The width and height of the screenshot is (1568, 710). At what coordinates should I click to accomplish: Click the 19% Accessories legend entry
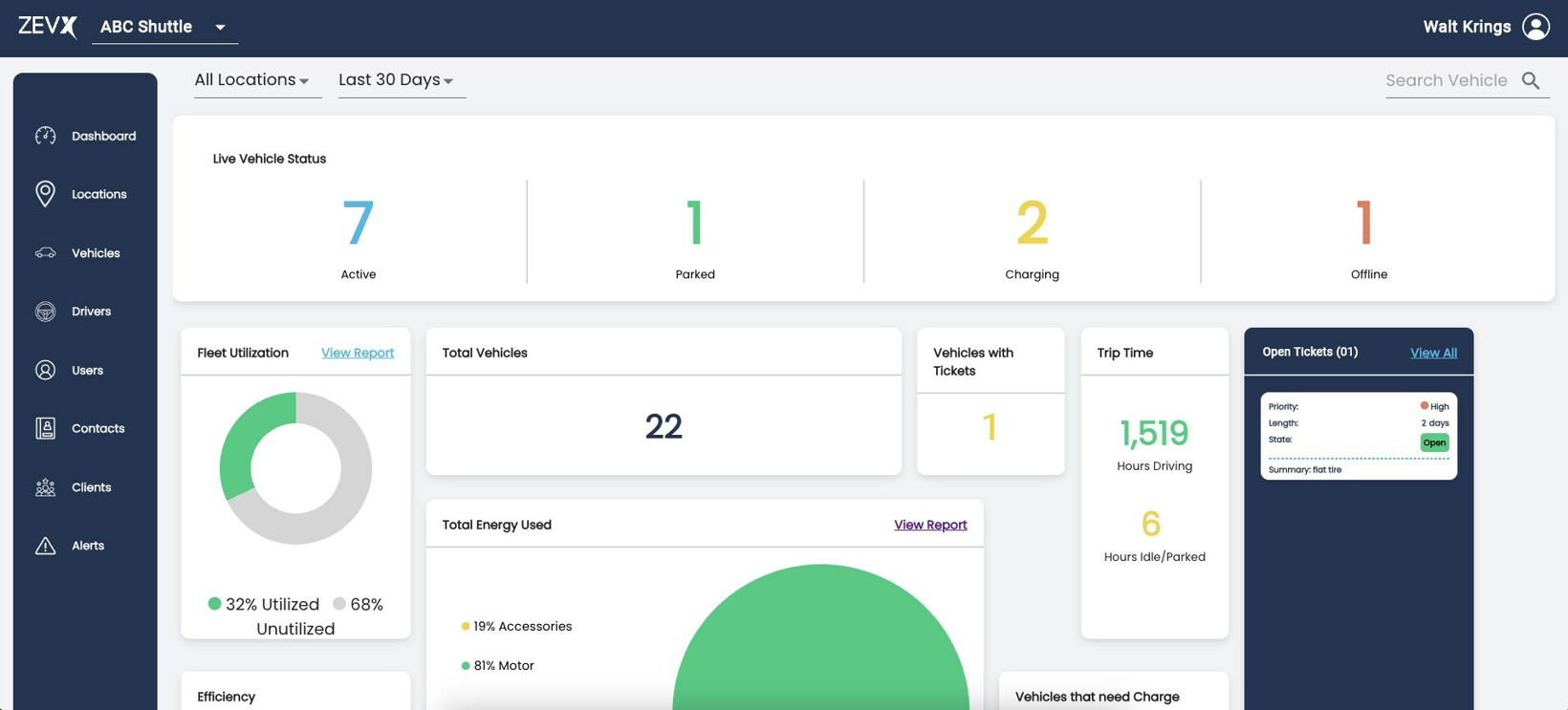[516, 627]
